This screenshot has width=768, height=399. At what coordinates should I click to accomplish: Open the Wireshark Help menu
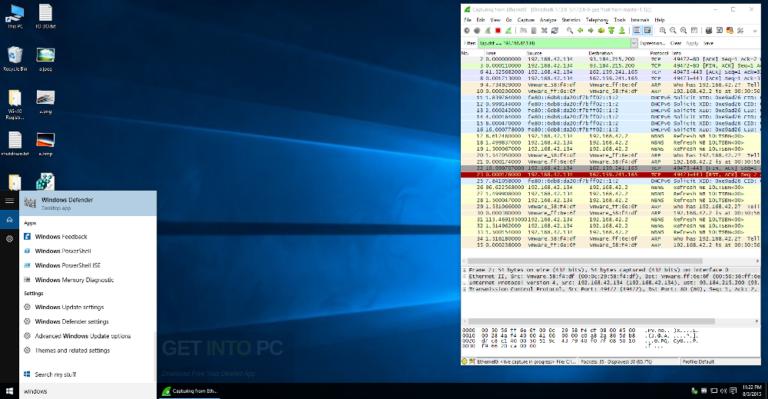click(x=659, y=20)
